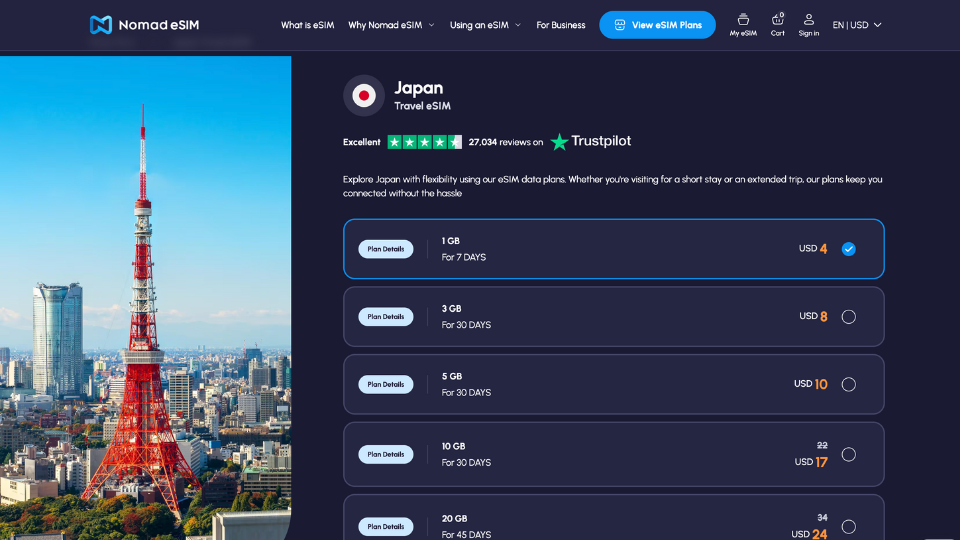This screenshot has height=540, width=960.
Task: Go to For Business page
Action: coord(561,25)
